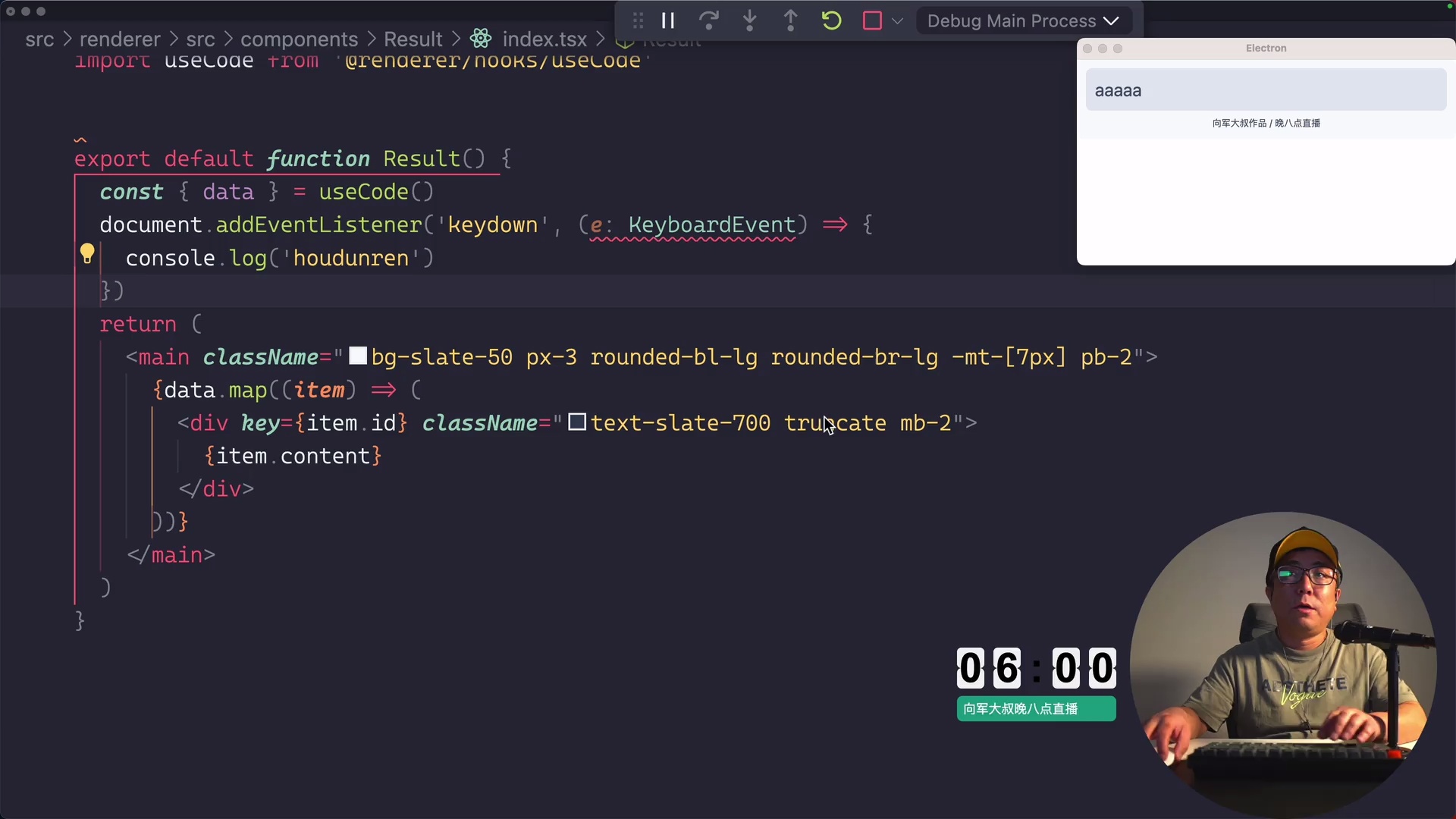Click the text-slate-700 color decorator box
The height and width of the screenshot is (819, 1456).
(x=576, y=422)
